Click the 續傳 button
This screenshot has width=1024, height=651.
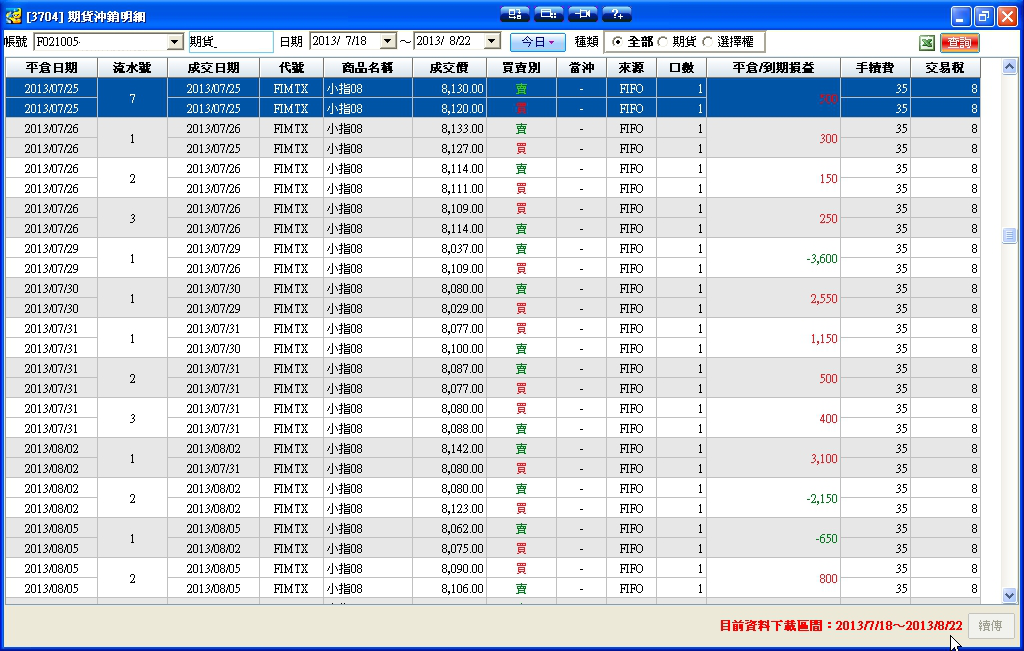[x=991, y=626]
